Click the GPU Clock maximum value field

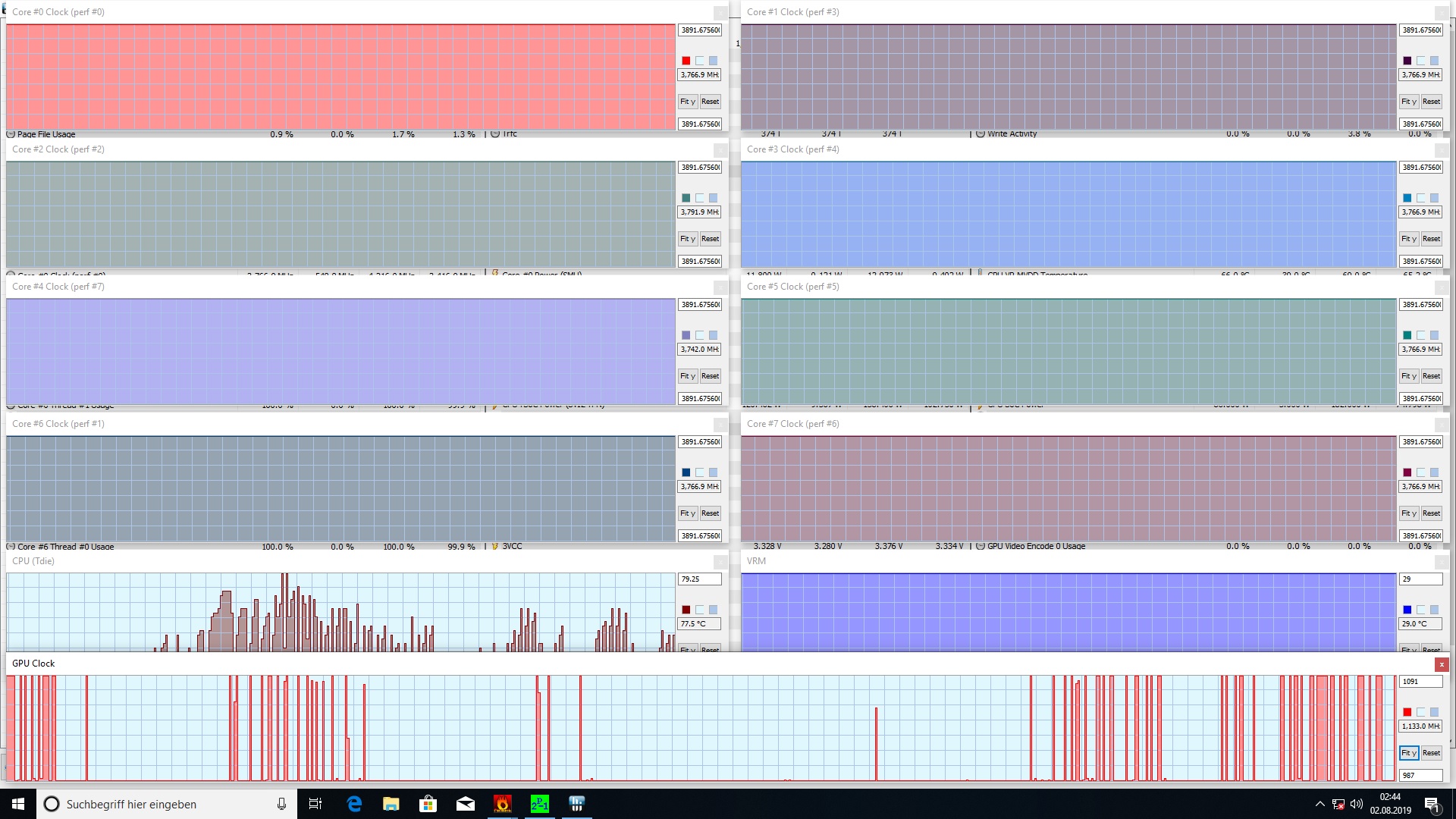(1420, 682)
